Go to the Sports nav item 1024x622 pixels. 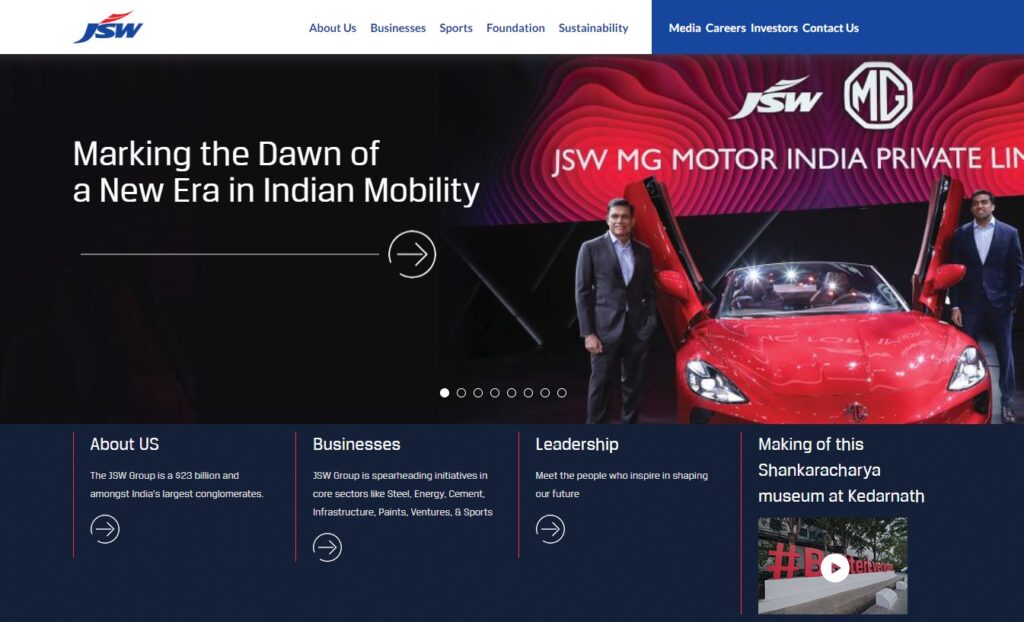coord(456,28)
